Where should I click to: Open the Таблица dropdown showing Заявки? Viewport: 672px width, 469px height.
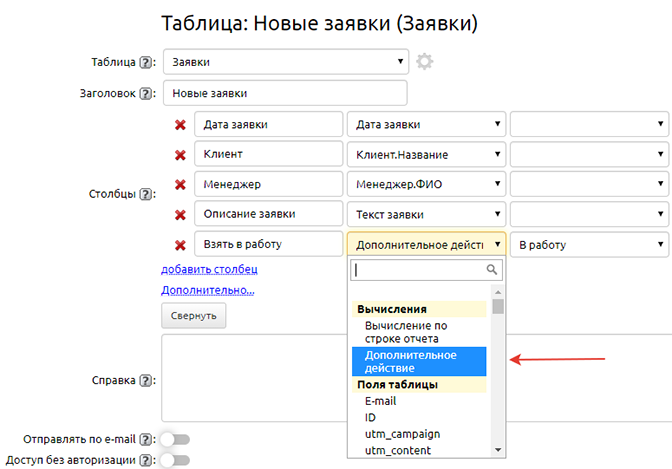coord(285,62)
